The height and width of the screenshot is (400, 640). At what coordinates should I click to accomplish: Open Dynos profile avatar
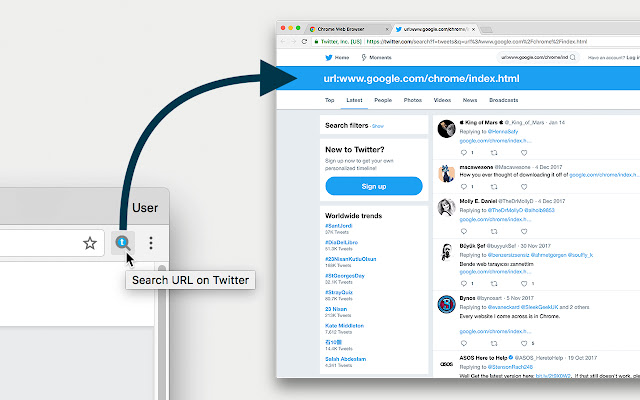point(447,304)
